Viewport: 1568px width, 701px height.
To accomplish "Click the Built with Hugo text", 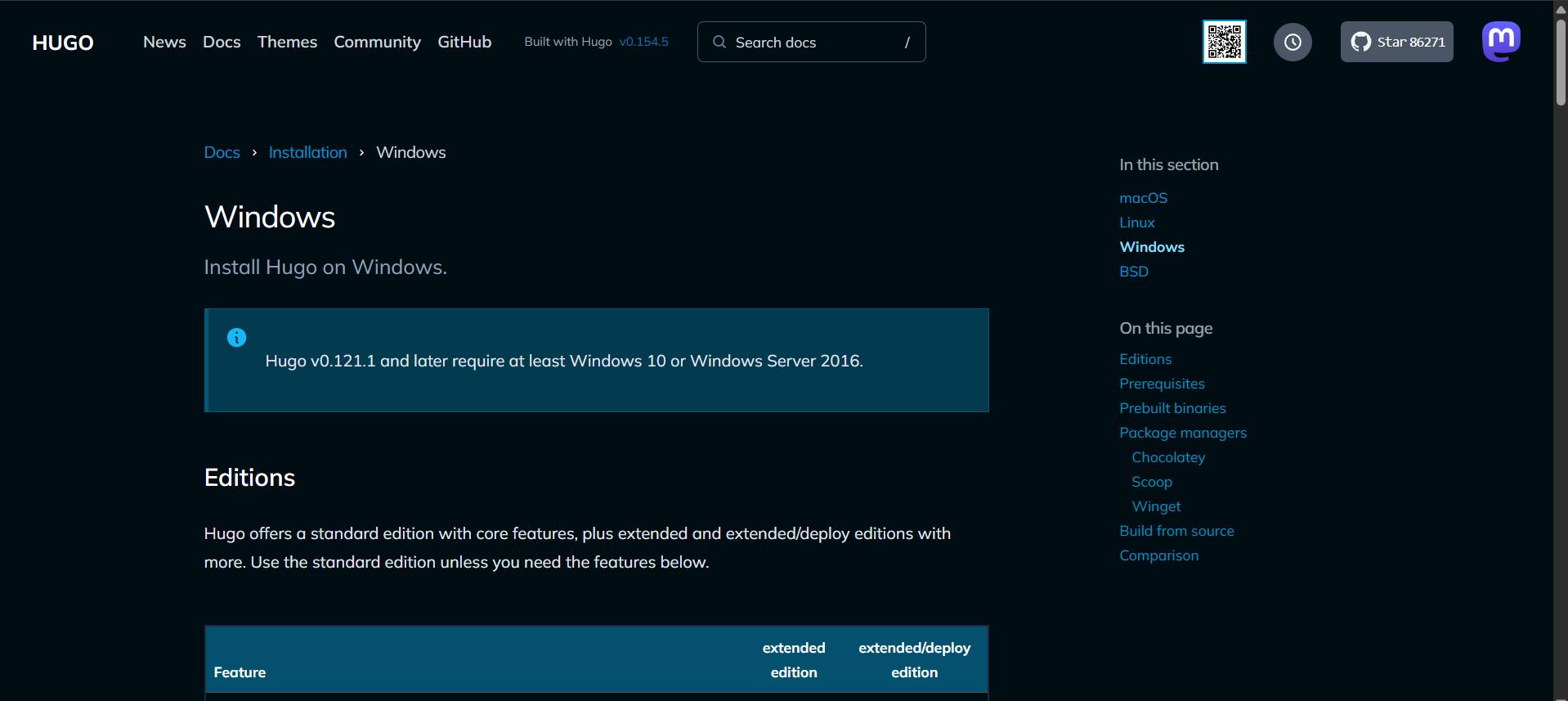I will point(567,42).
